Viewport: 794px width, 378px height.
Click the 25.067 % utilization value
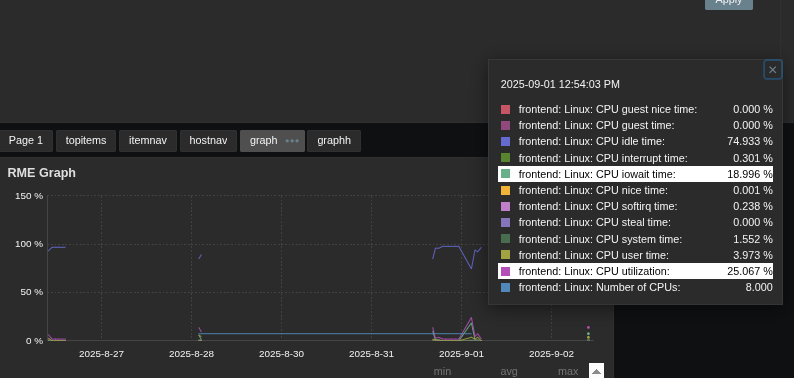click(x=750, y=271)
